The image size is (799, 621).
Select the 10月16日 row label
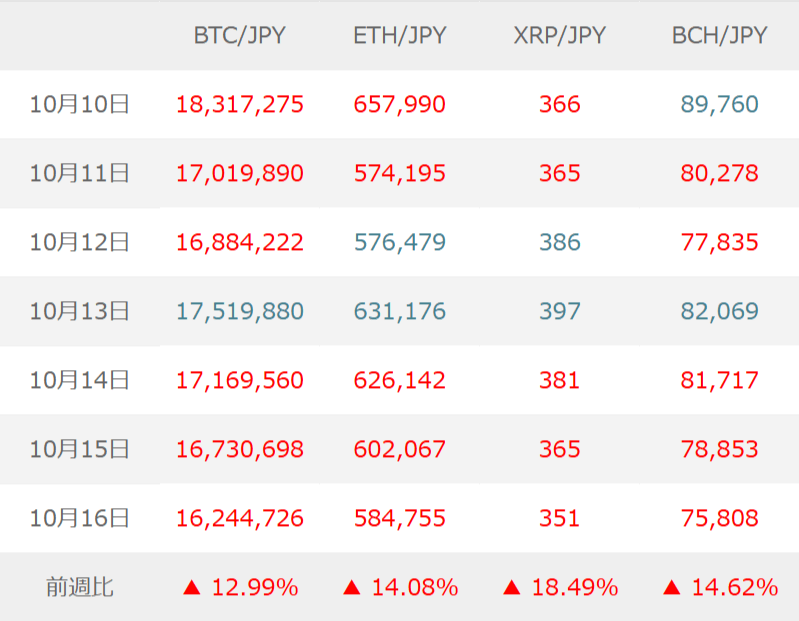80,518
